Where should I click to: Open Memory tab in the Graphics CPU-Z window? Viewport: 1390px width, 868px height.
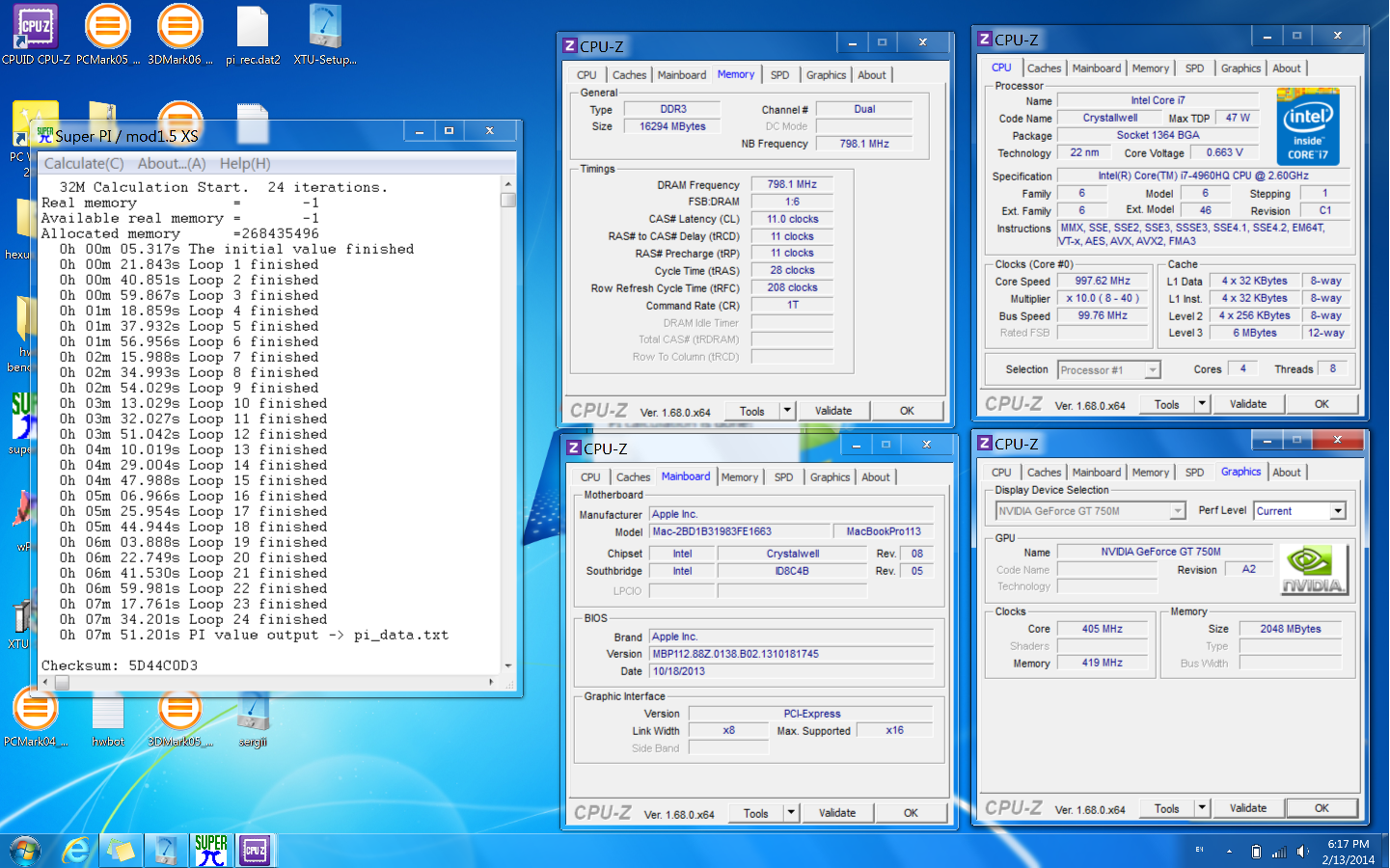point(1150,473)
